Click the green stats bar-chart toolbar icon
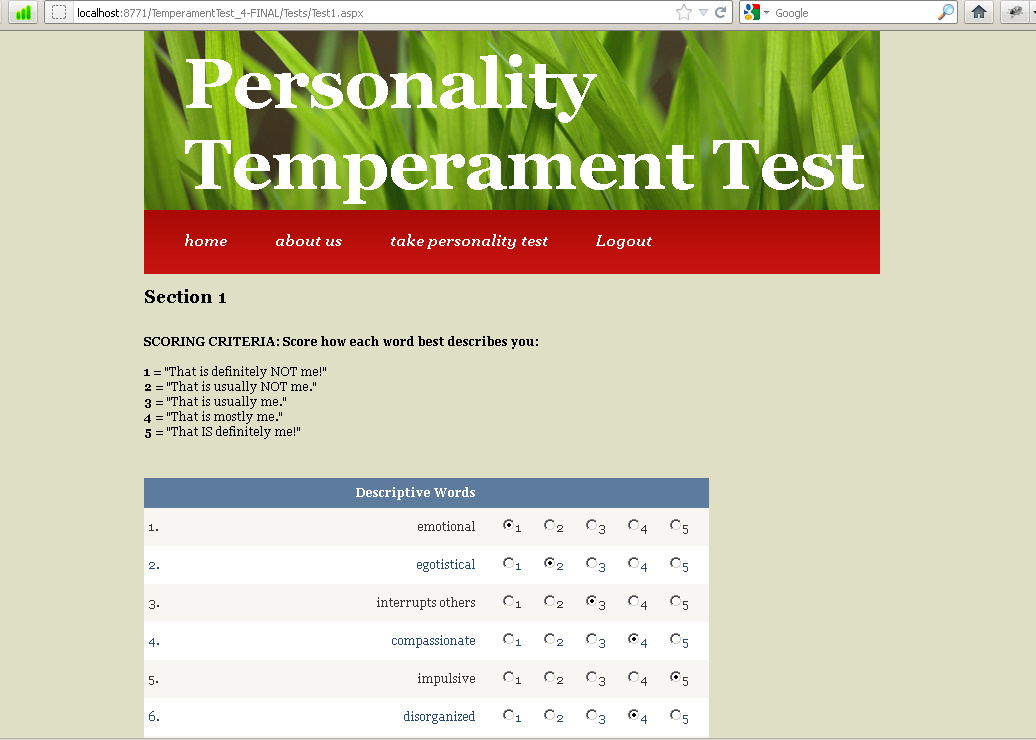 [x=22, y=12]
